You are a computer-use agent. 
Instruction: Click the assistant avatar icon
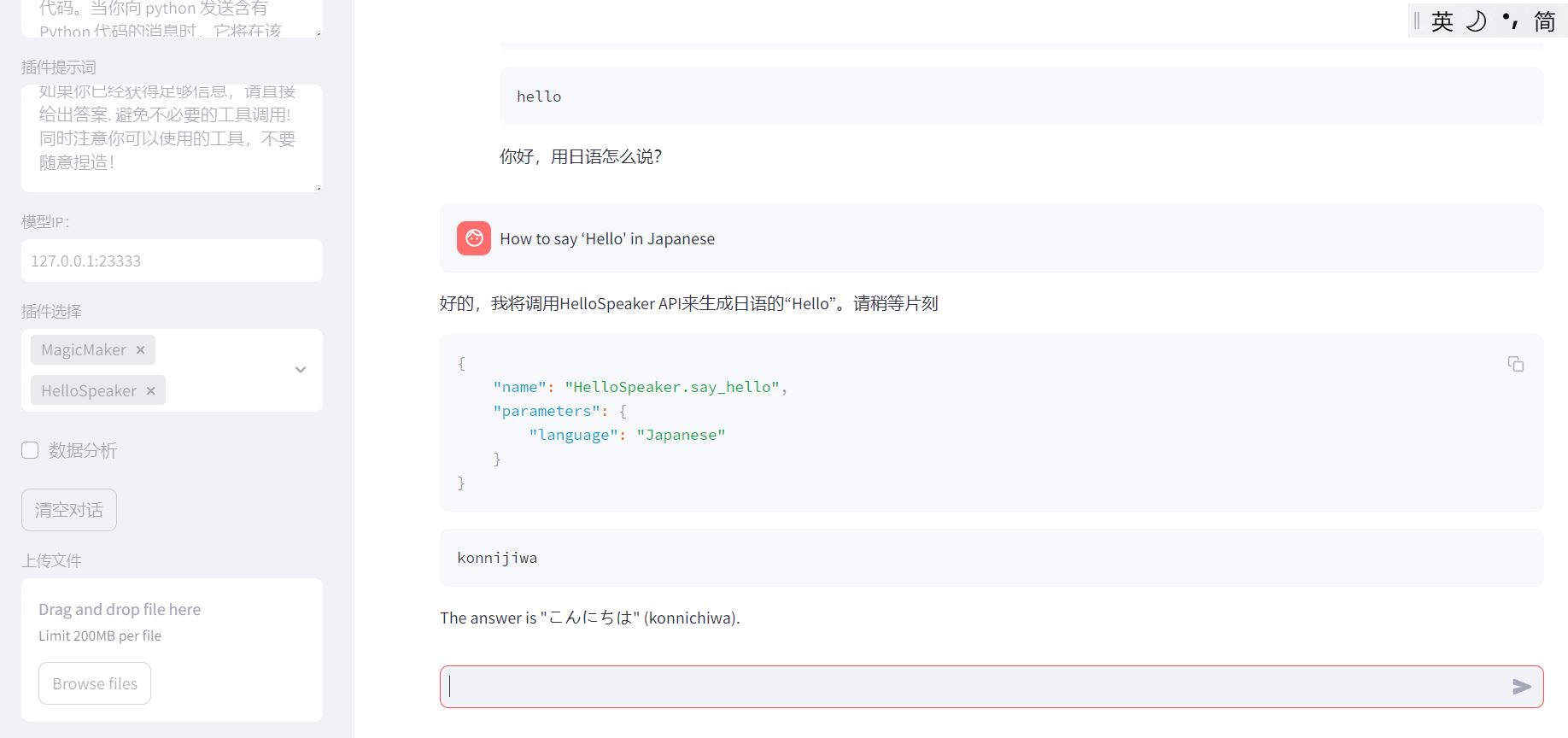click(474, 238)
